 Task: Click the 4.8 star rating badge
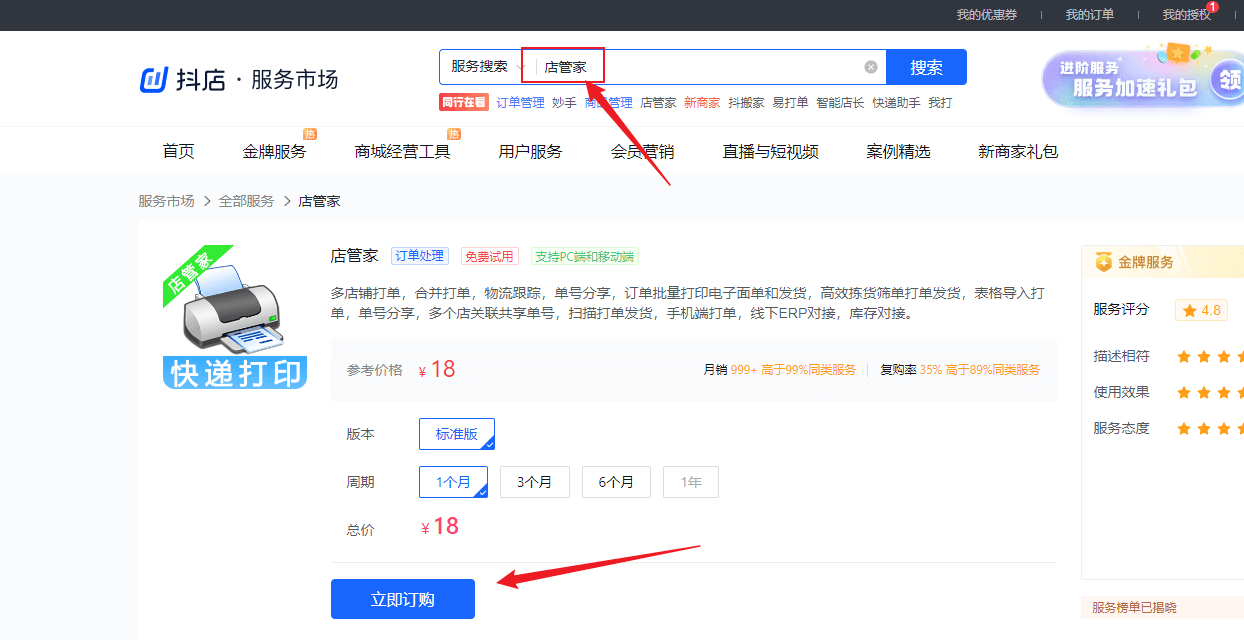(x=1201, y=310)
